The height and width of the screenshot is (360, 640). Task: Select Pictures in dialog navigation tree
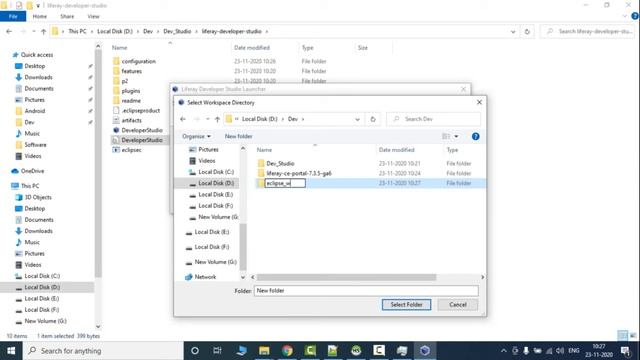click(208, 149)
